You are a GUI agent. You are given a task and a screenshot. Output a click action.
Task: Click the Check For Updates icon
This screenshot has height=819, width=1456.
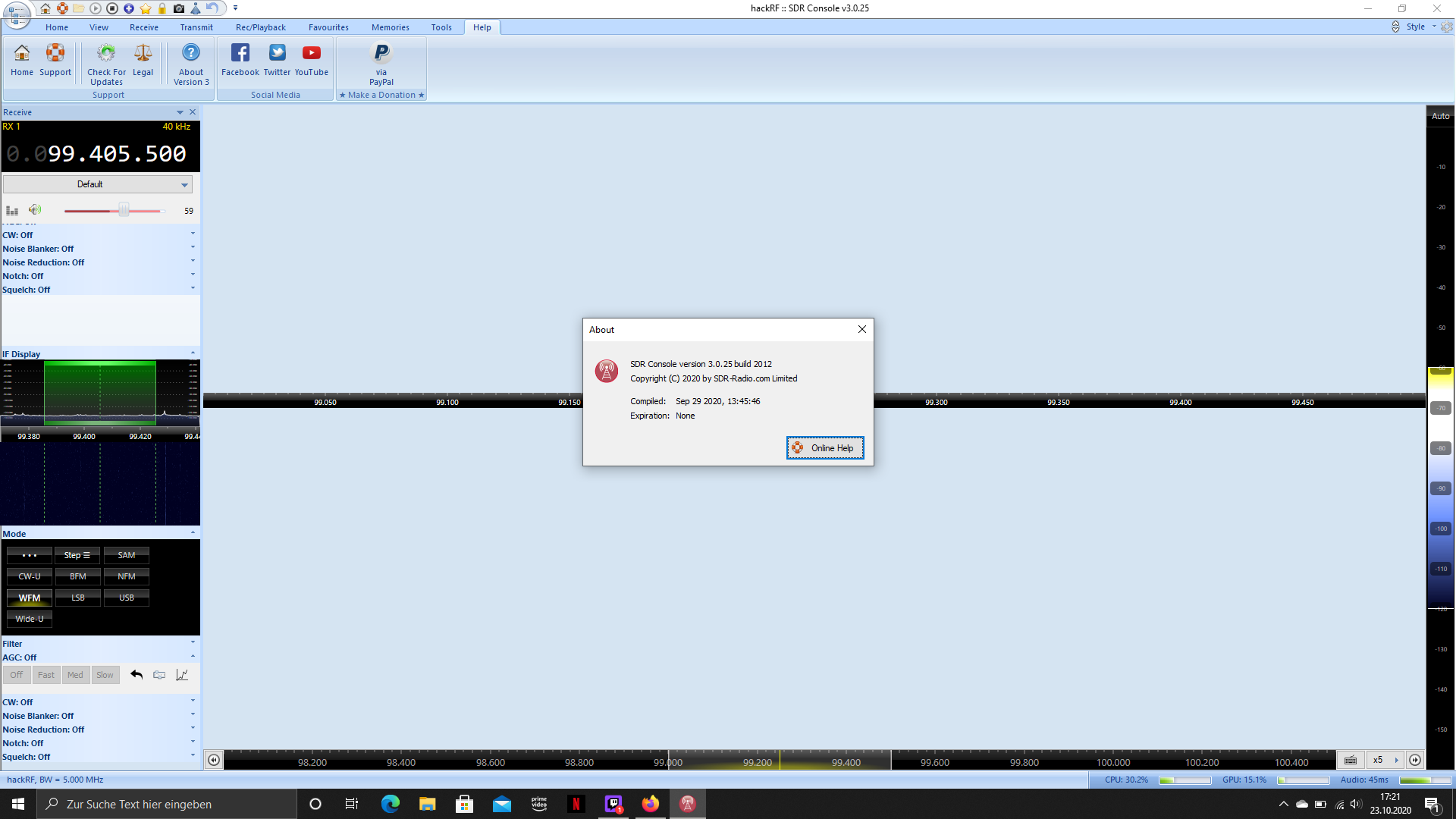[x=106, y=53]
